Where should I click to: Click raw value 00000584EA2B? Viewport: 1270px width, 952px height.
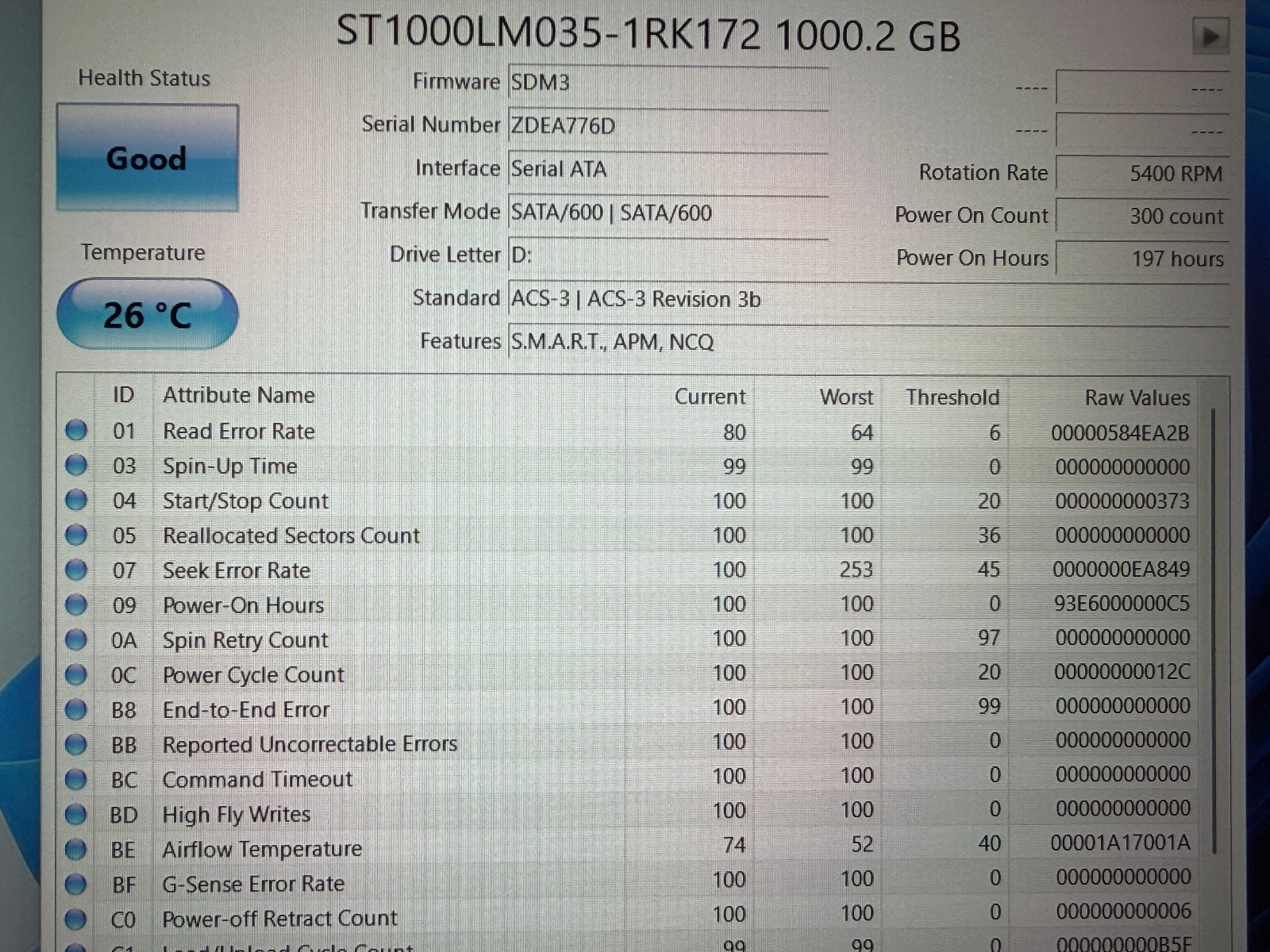1121,433
